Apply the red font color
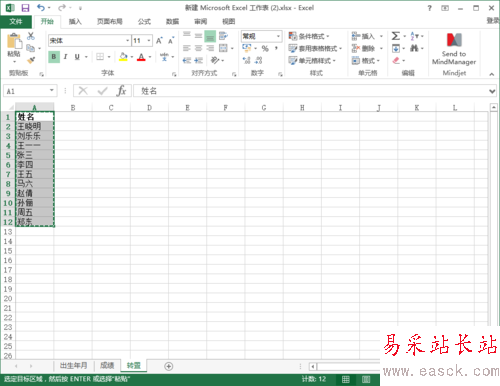Screen dimensions: 500x386 pos(141,57)
